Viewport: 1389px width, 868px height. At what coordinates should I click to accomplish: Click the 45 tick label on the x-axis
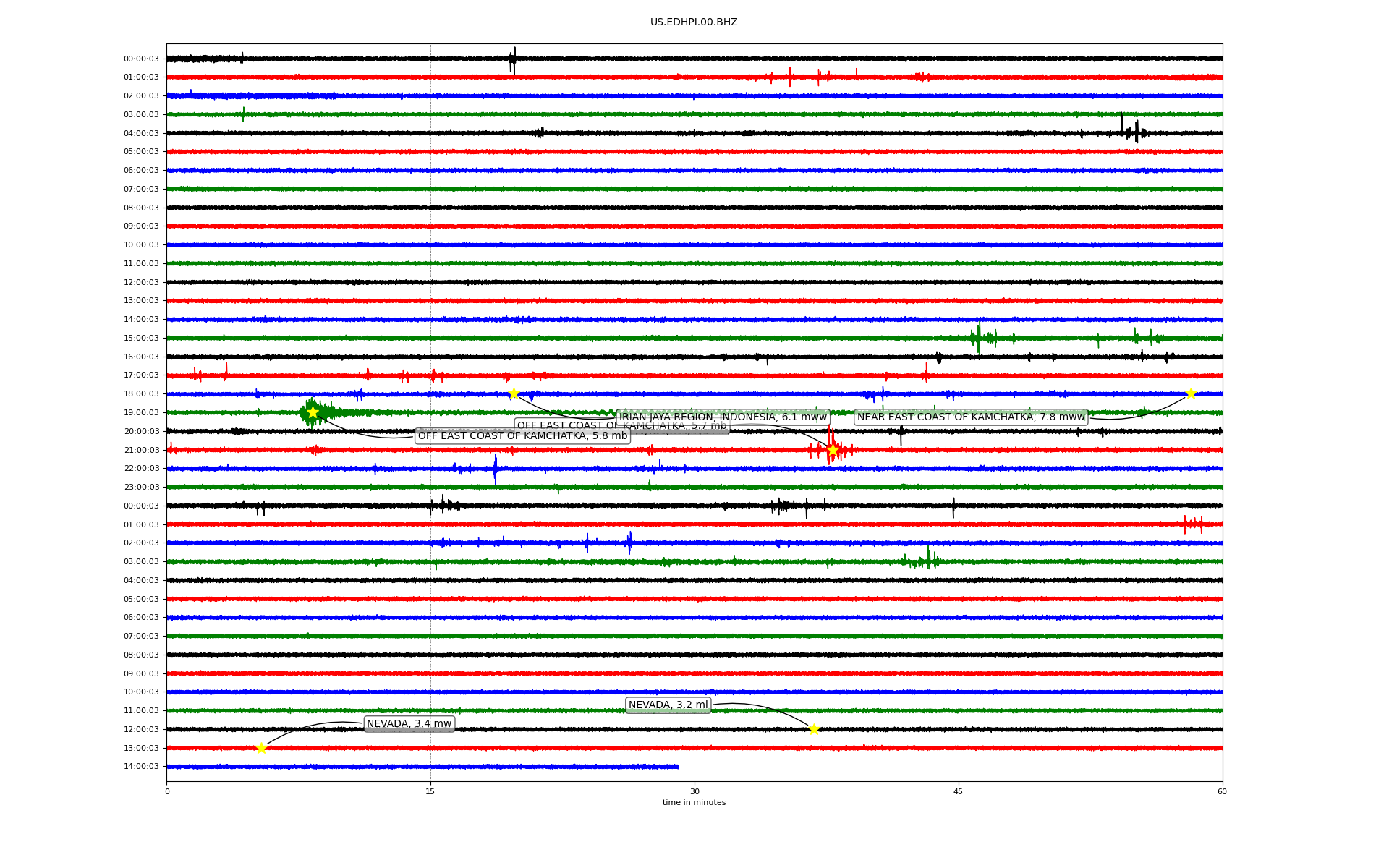959,791
